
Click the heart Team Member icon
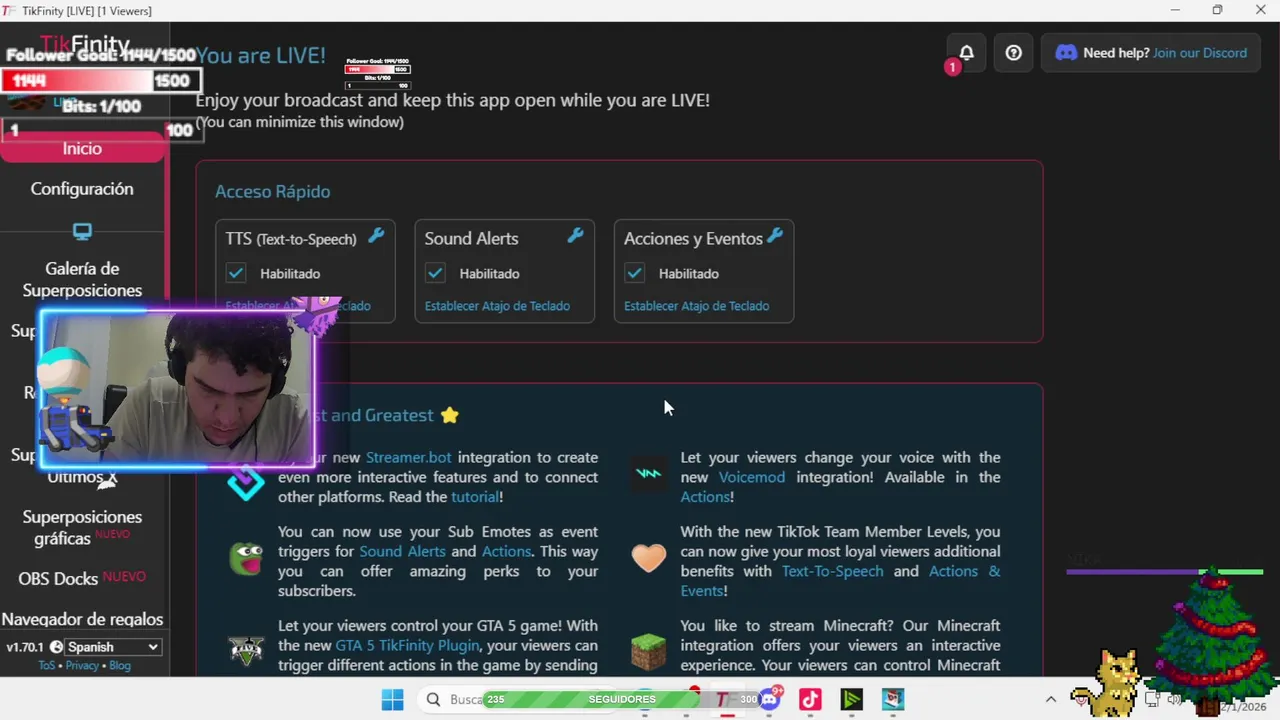point(648,558)
